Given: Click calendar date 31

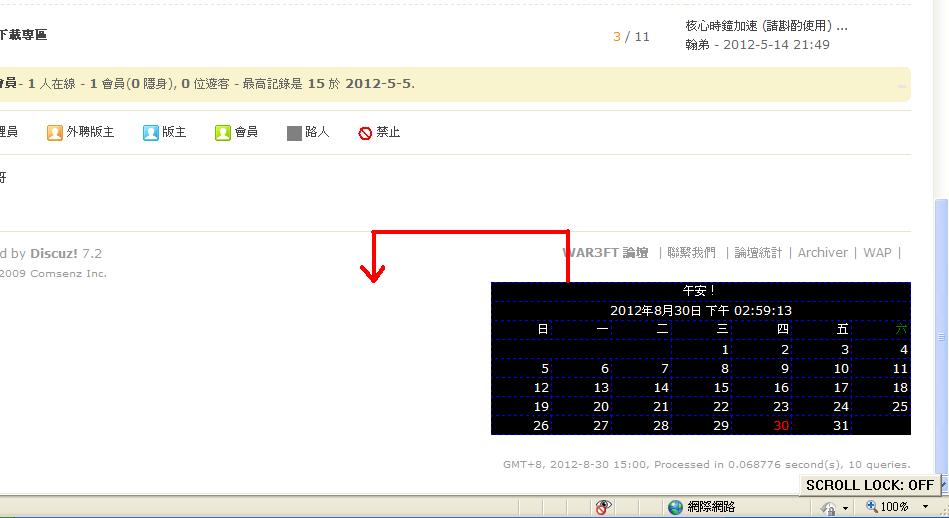Looking at the screenshot, I should coord(841,425).
